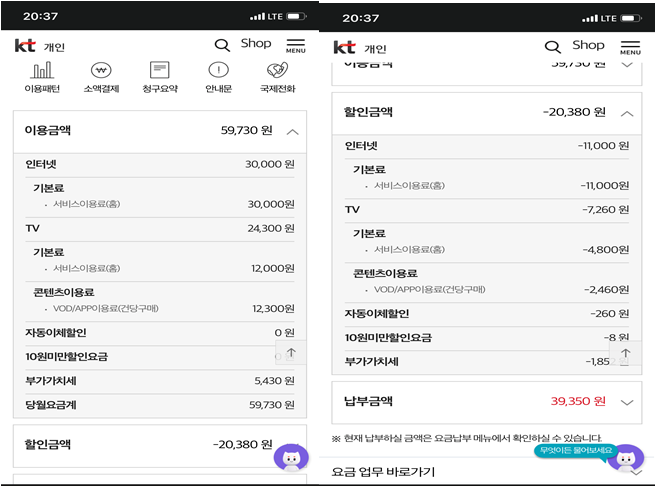Image resolution: width=655 pixels, height=486 pixels.
Task: Open the chatbot mascot in the left screen
Action: (x=290, y=457)
